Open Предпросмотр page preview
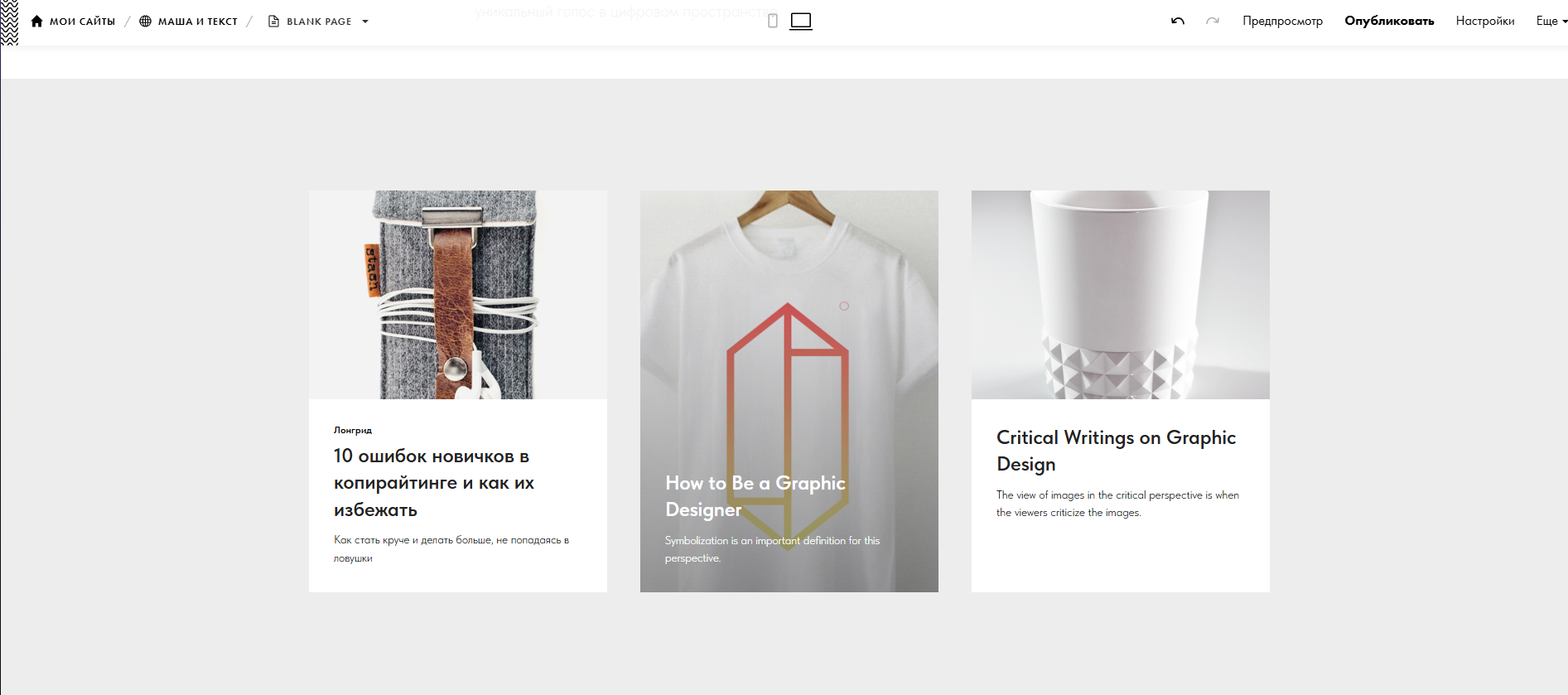 [x=1282, y=21]
